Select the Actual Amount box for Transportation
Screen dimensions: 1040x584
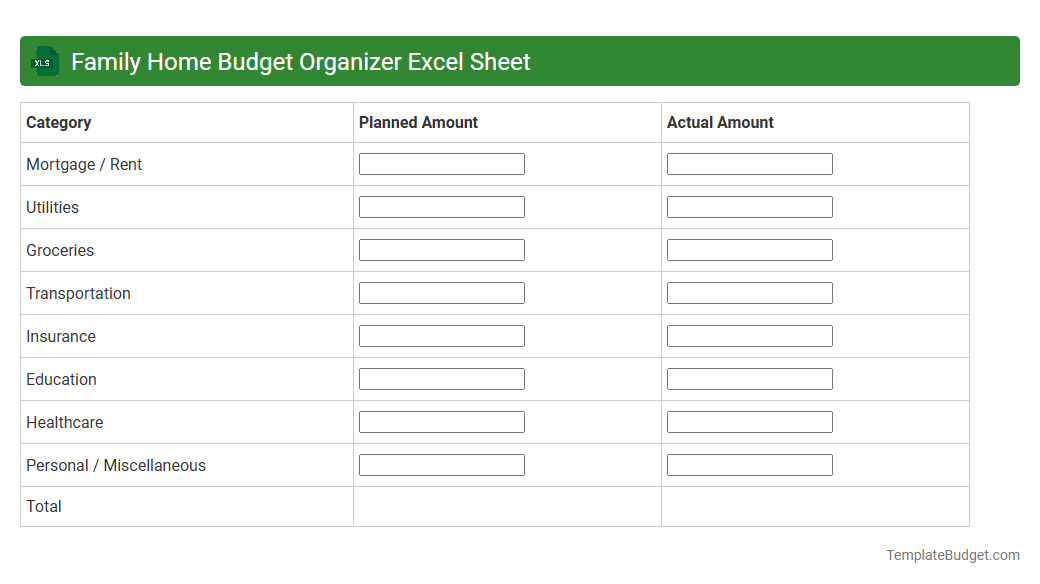pyautogui.click(x=749, y=292)
